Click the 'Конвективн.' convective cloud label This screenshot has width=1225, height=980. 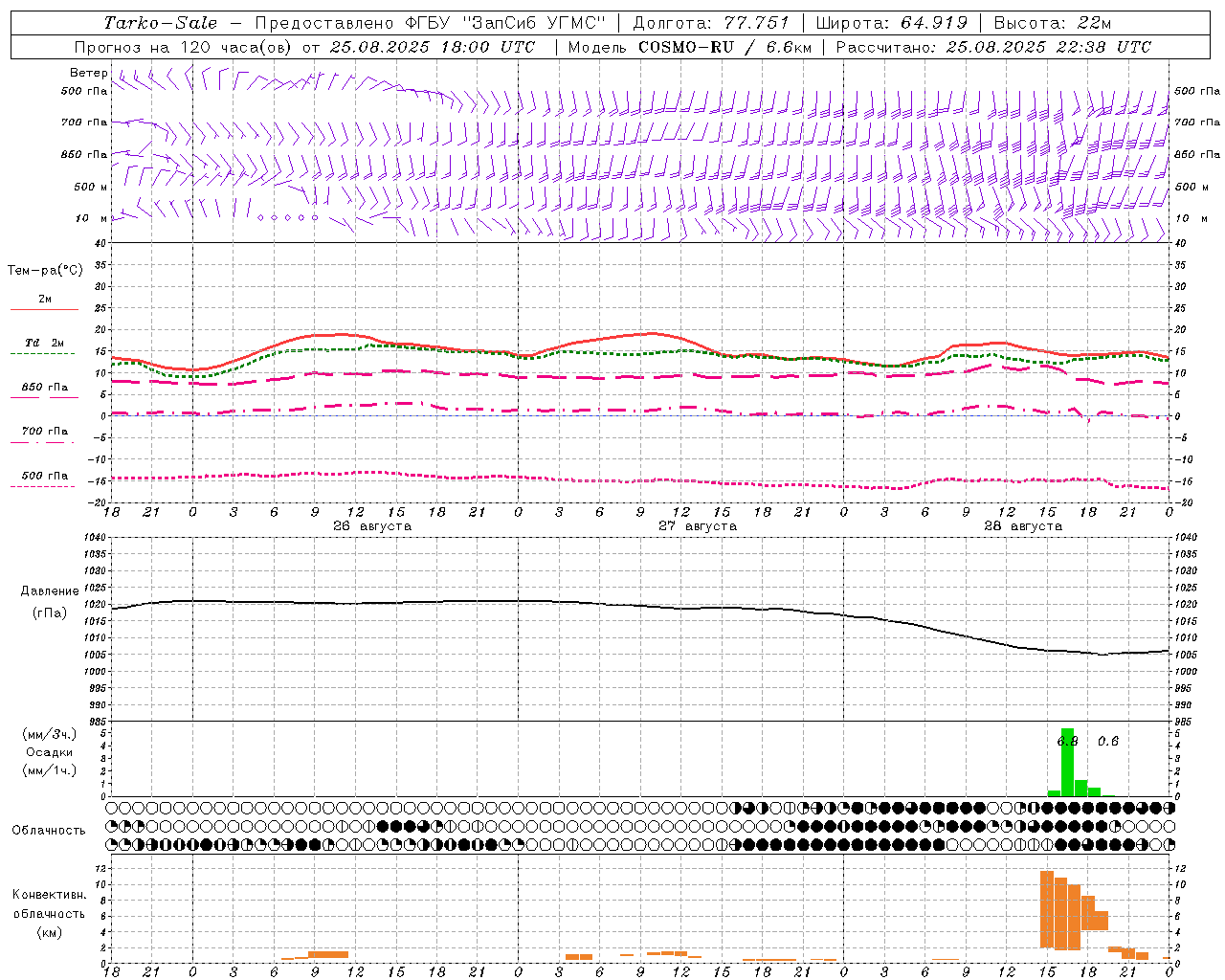coord(49,895)
